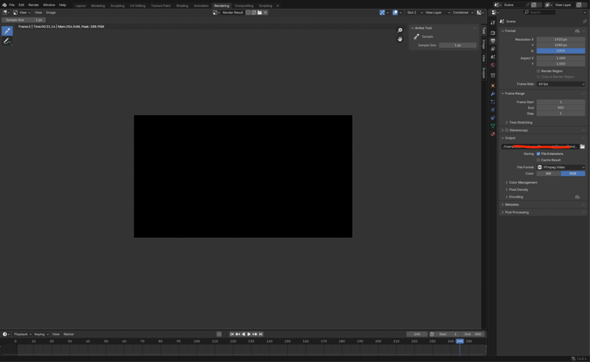Toggle the preview range clock icon in the timeline
Screen dimensions: 590x362
coord(432,334)
